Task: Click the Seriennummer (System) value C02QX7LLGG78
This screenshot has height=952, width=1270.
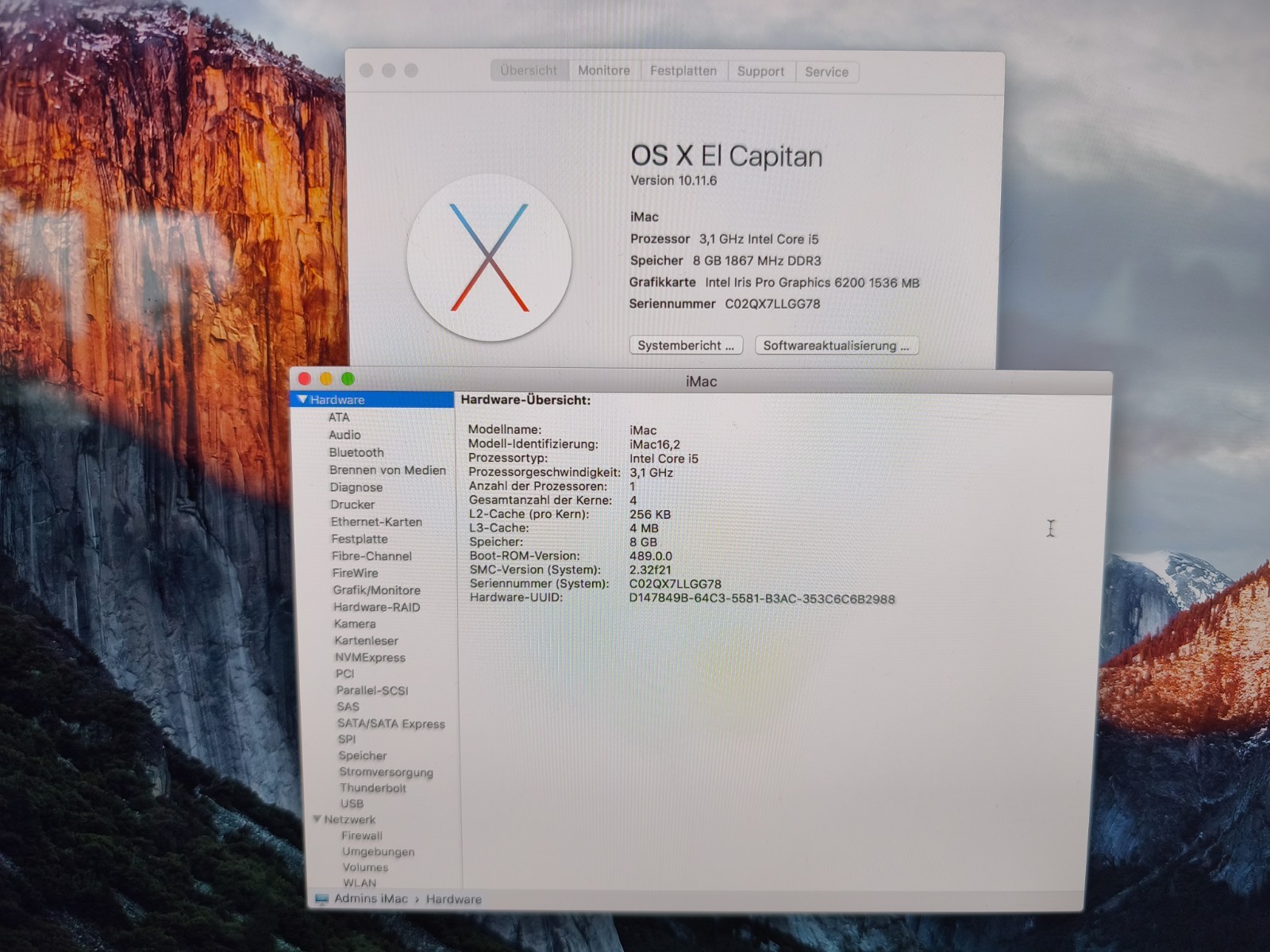Action: [x=675, y=584]
